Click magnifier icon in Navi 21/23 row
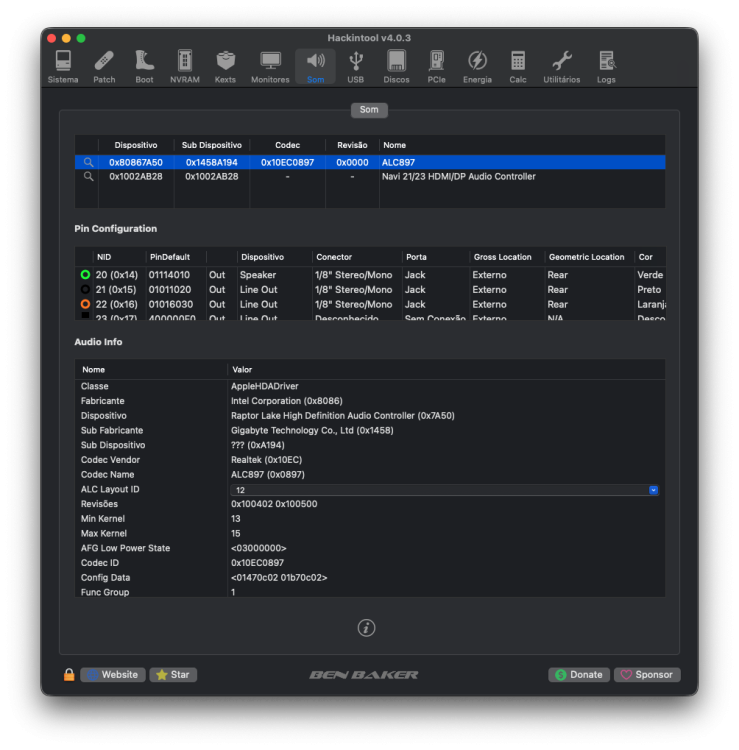This screenshot has width=739, height=750. pyautogui.click(x=88, y=176)
